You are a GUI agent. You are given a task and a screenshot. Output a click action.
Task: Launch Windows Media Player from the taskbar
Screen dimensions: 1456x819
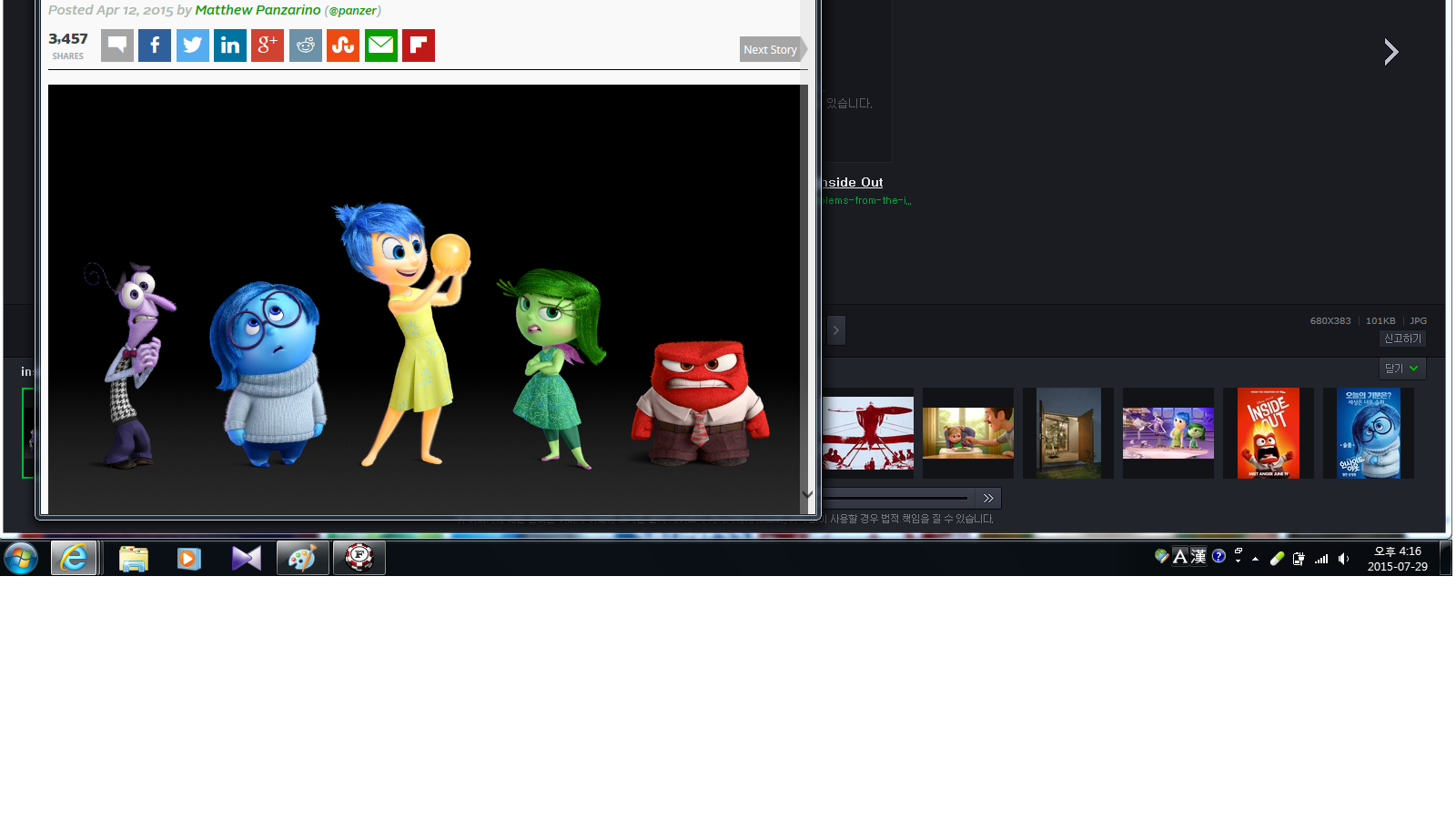[x=188, y=558]
